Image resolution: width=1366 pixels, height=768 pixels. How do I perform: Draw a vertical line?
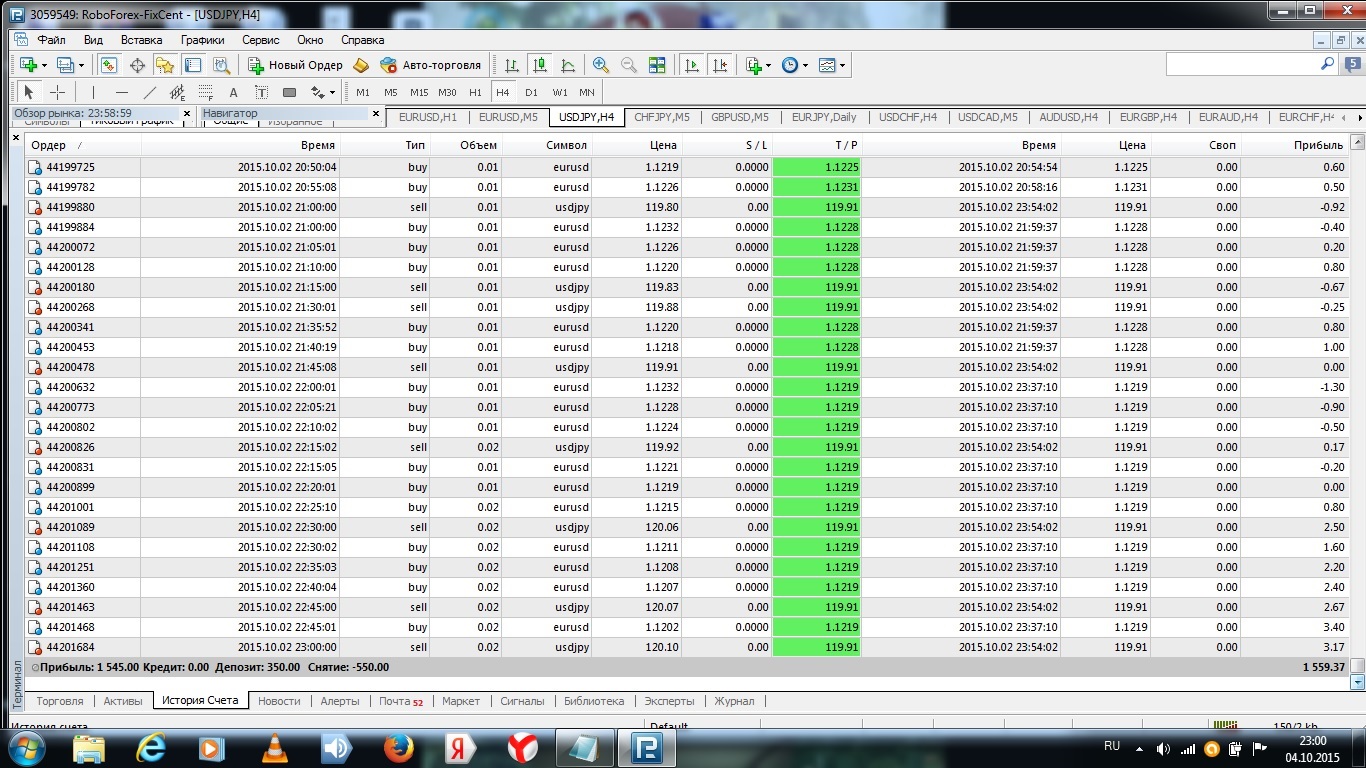point(93,92)
